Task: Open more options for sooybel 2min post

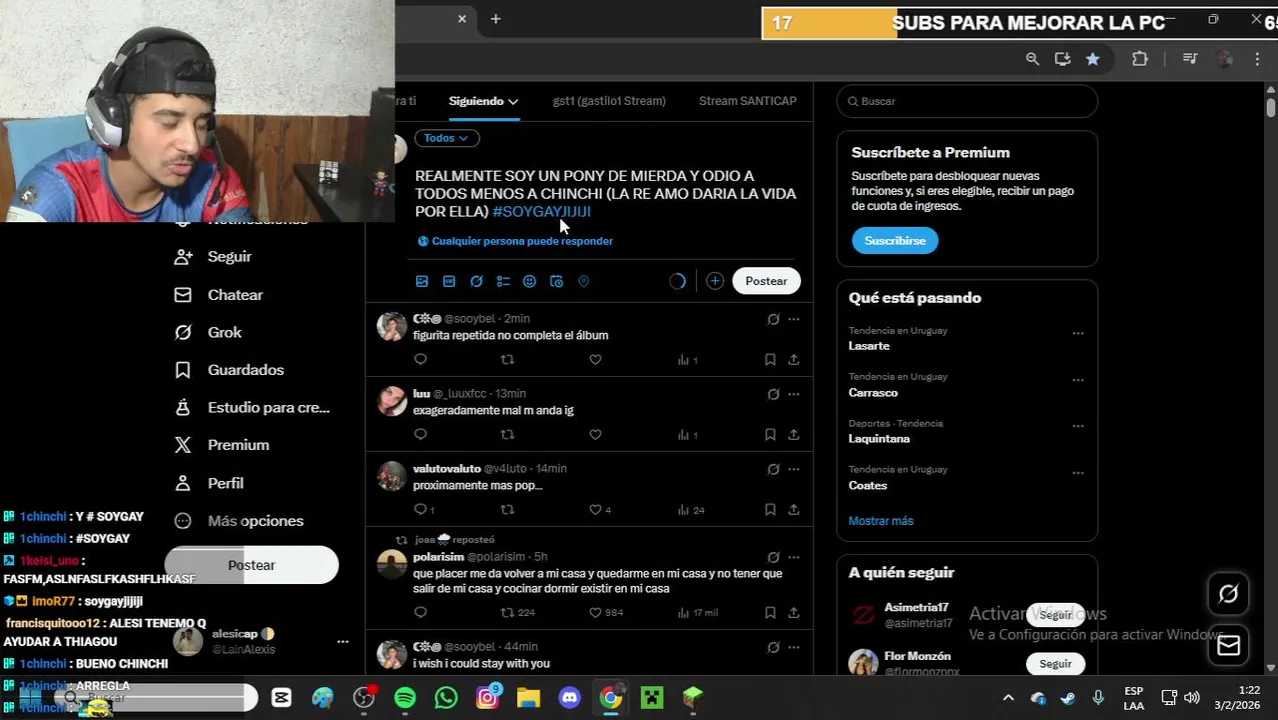Action: coord(794,319)
